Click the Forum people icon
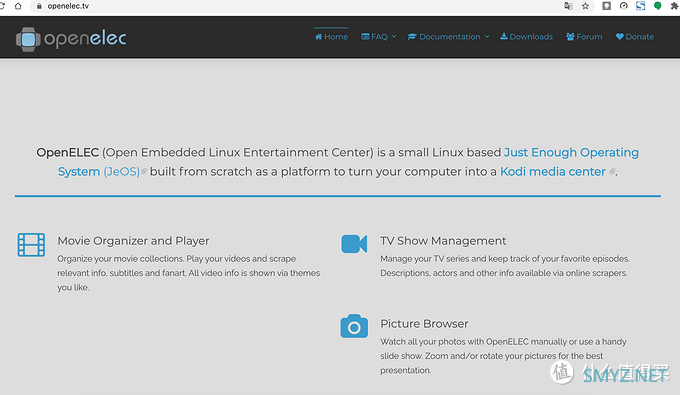Viewport: 680px width, 395px height. [570, 36]
